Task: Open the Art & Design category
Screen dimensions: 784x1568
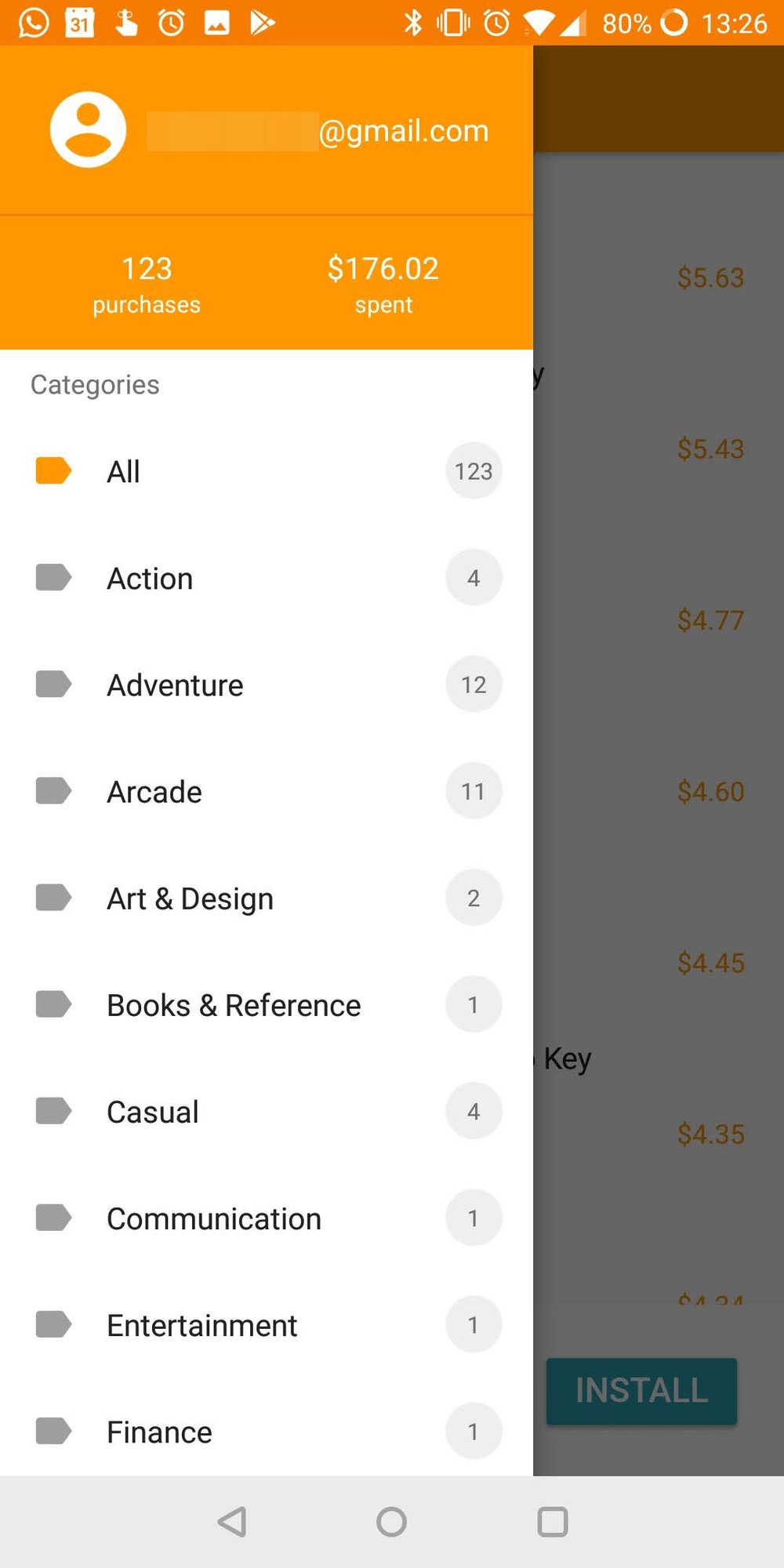Action: [x=190, y=898]
